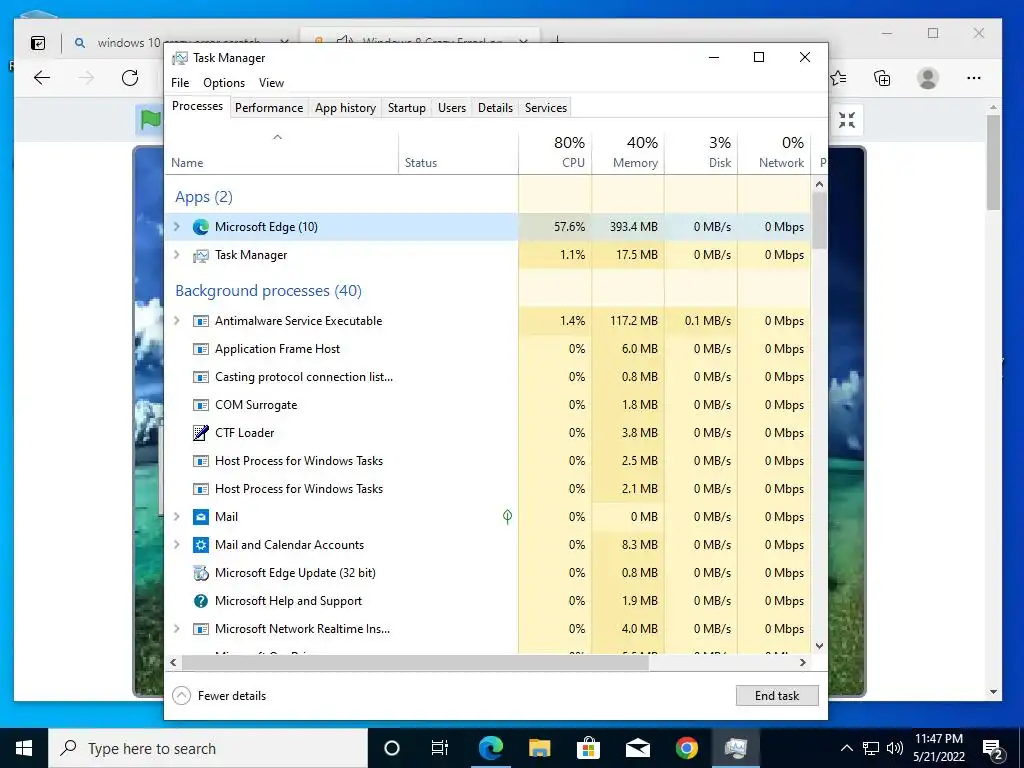This screenshot has width=1024, height=768.
Task: Click the Edge browser back arrow
Action: tap(42, 78)
